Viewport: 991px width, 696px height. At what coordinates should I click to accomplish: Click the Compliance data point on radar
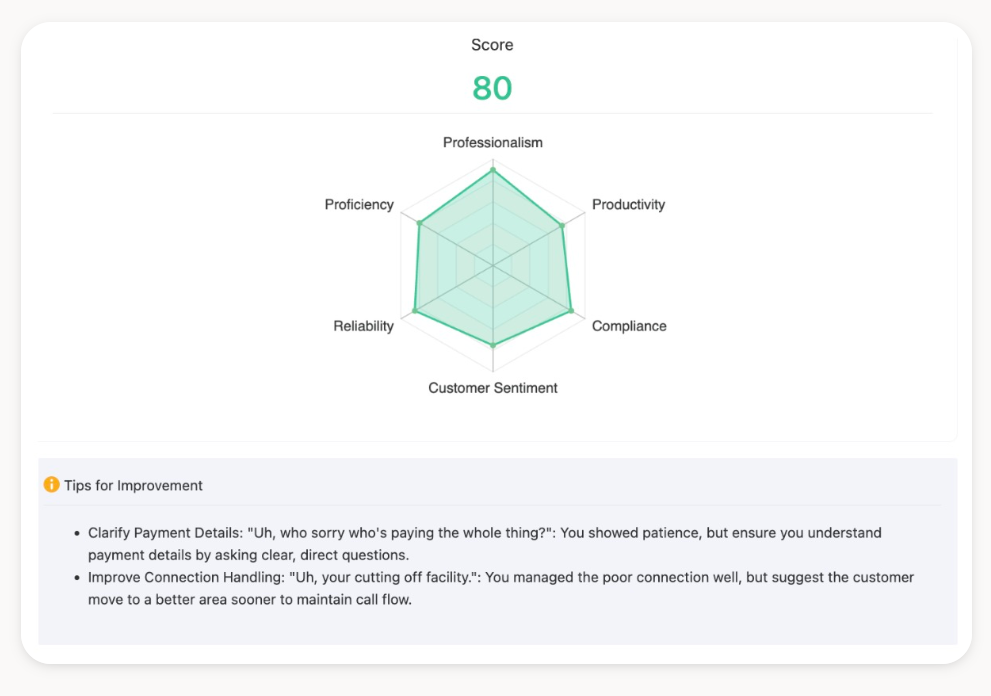coord(571,312)
